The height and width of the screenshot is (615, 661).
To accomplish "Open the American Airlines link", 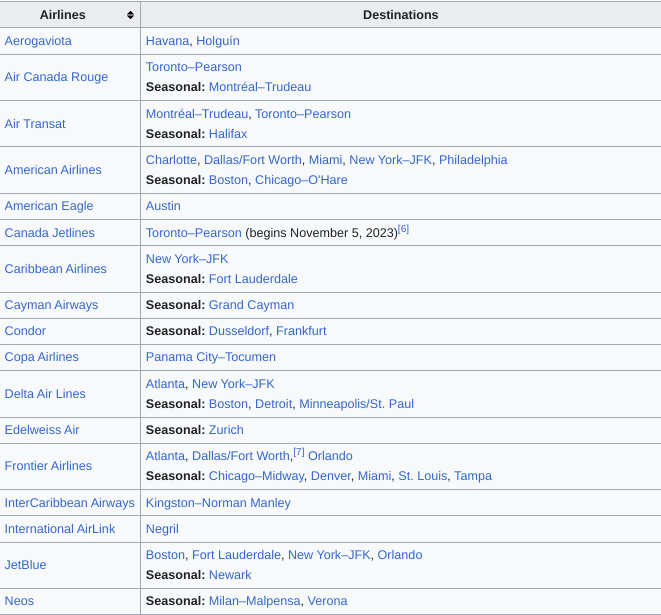I will (x=53, y=170).
